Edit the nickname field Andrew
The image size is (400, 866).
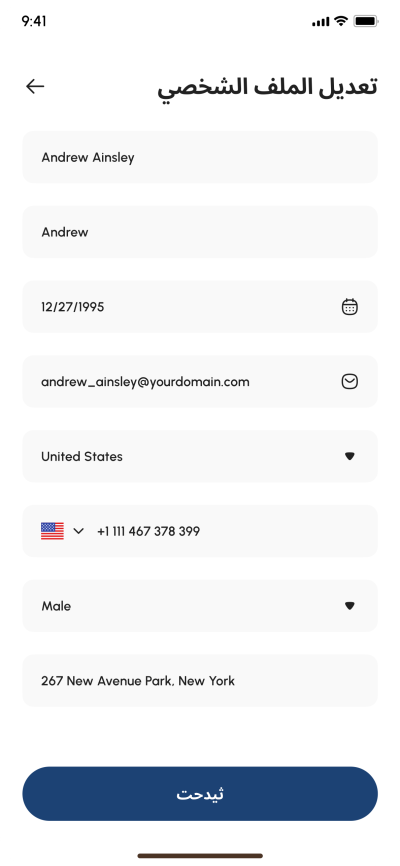coord(200,232)
